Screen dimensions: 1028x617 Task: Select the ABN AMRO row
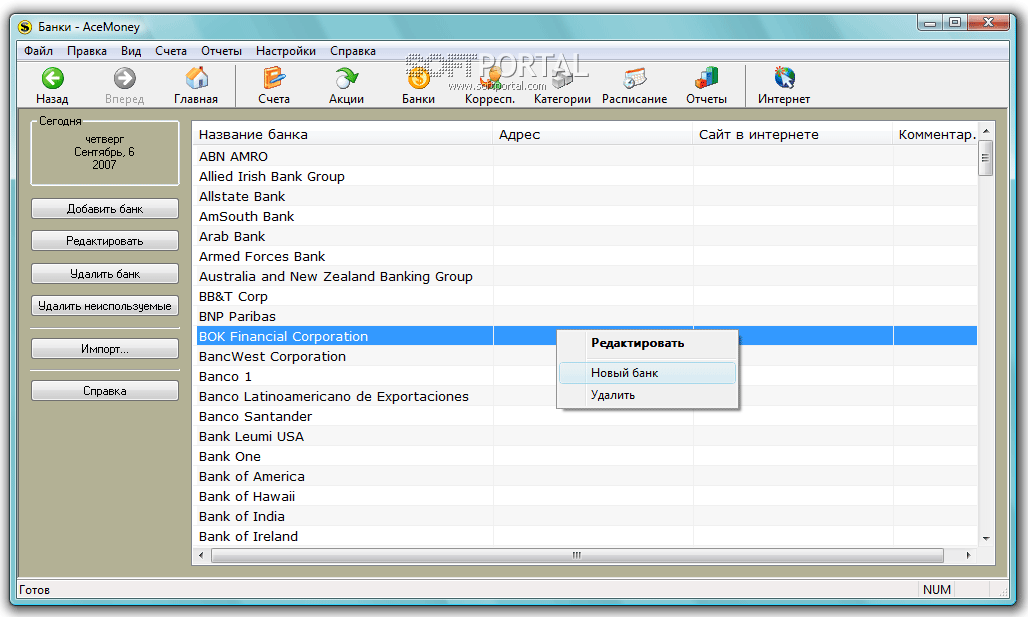pos(587,156)
